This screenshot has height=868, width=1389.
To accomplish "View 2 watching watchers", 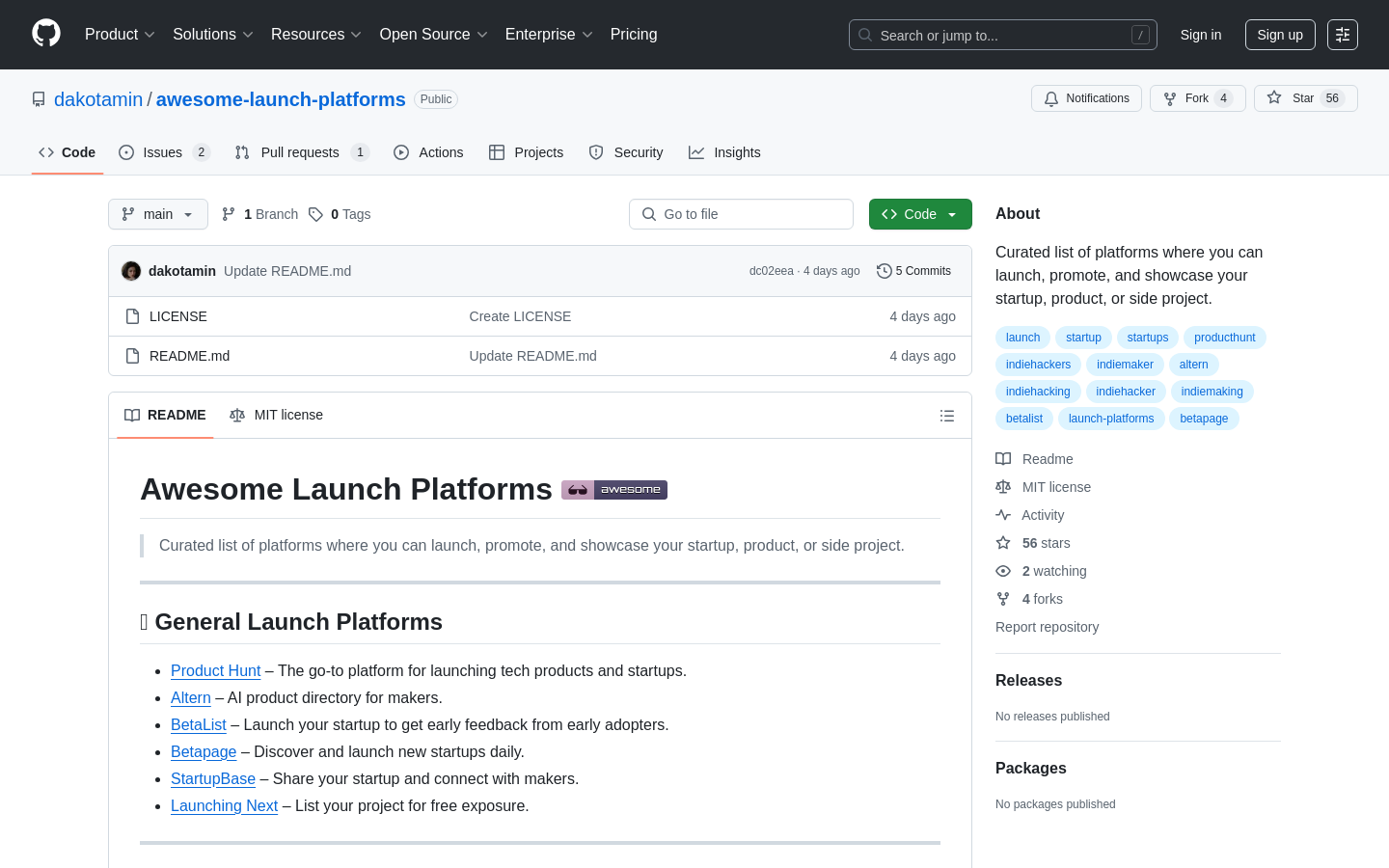I will 1041,571.
